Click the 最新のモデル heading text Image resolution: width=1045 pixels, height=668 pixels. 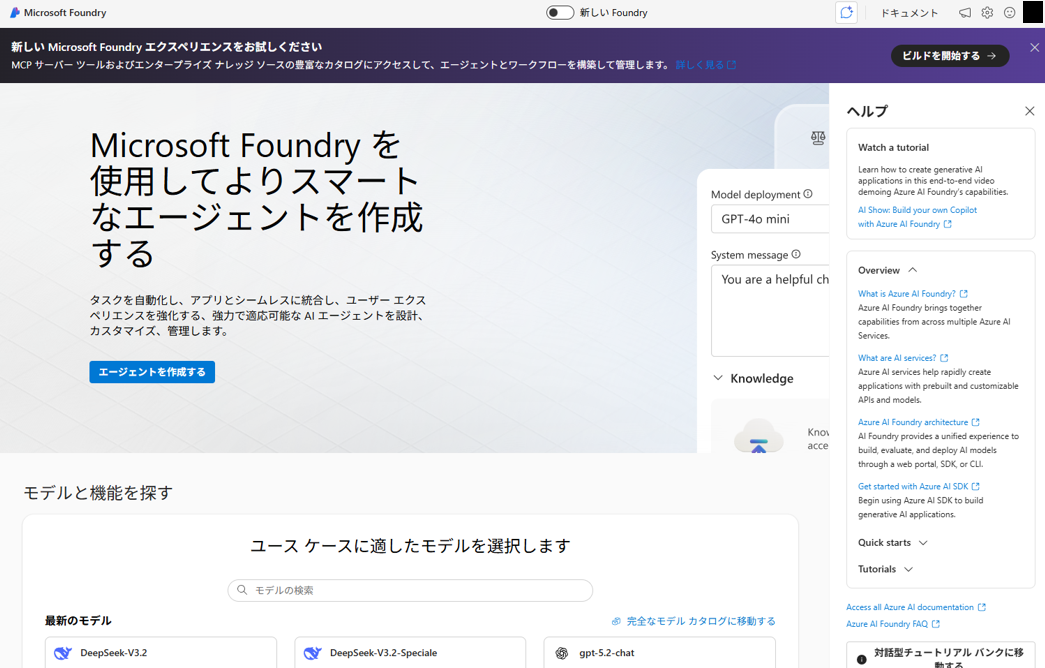tap(78, 621)
